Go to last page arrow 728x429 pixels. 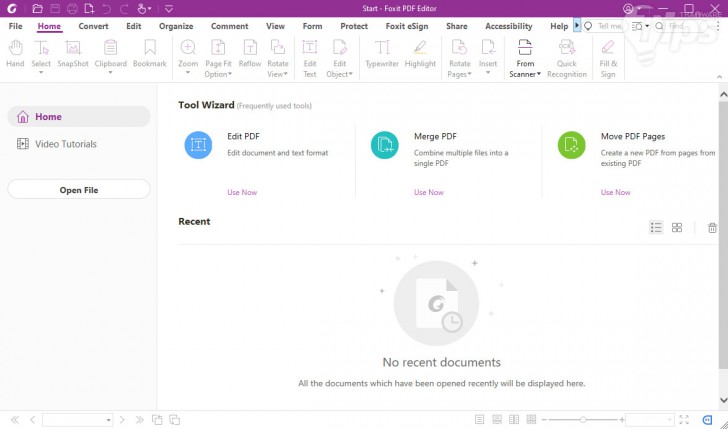click(139, 420)
